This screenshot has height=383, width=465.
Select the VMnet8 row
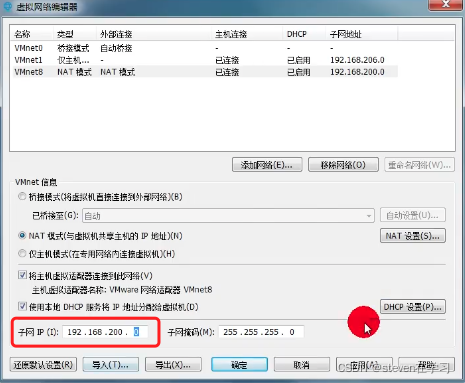point(205,72)
